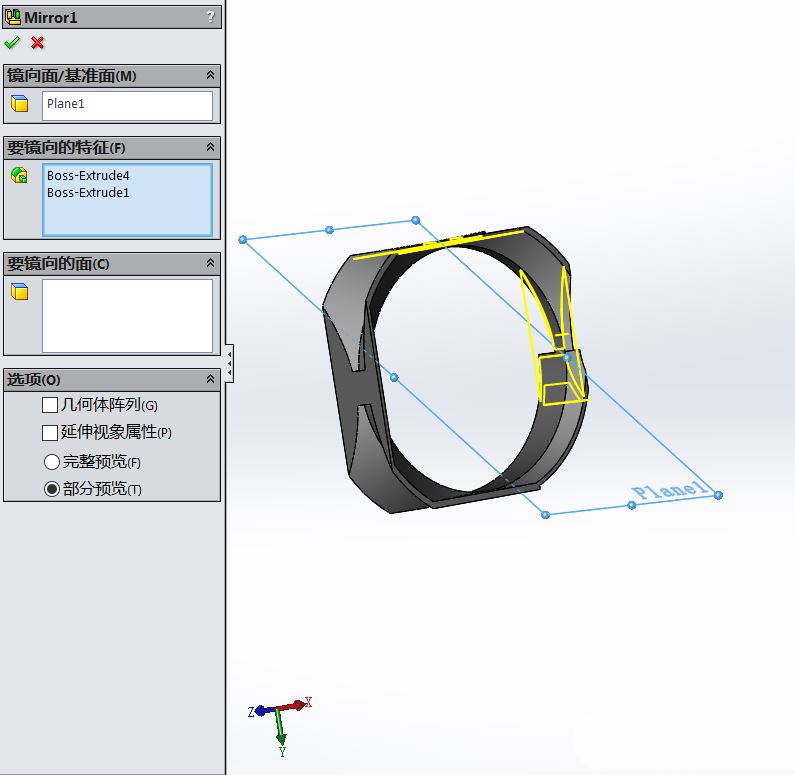Select Boss-Extrude1 in features list
Viewport: 795px width, 775px height.
(x=88, y=193)
